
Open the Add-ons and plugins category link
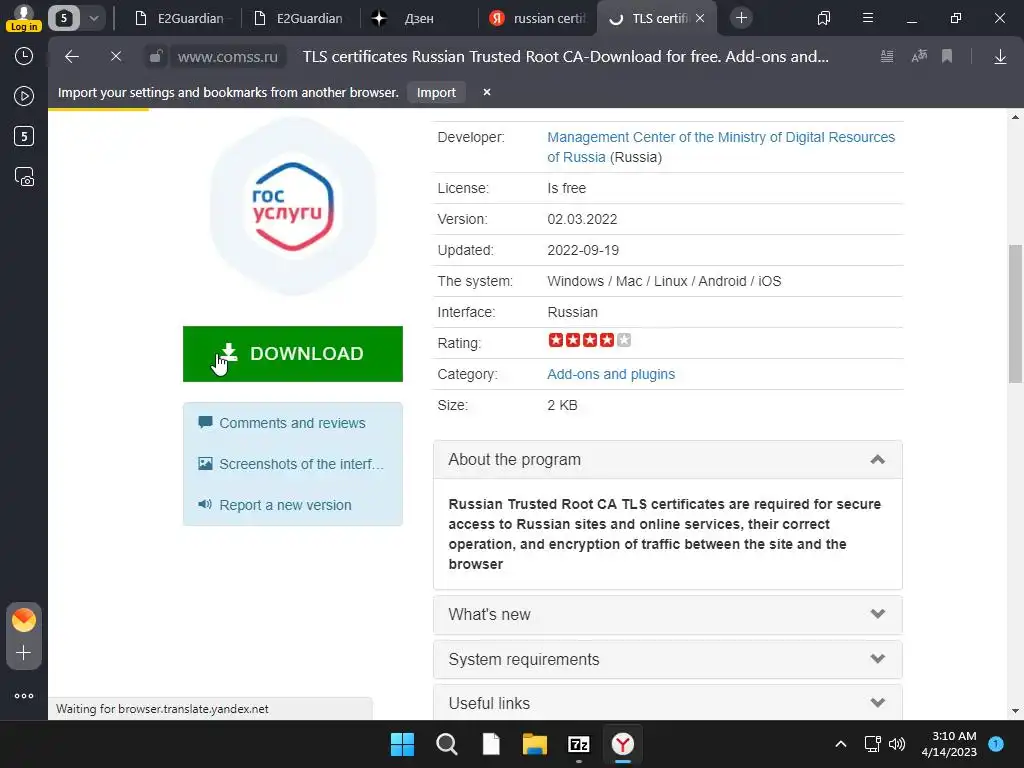coord(611,374)
